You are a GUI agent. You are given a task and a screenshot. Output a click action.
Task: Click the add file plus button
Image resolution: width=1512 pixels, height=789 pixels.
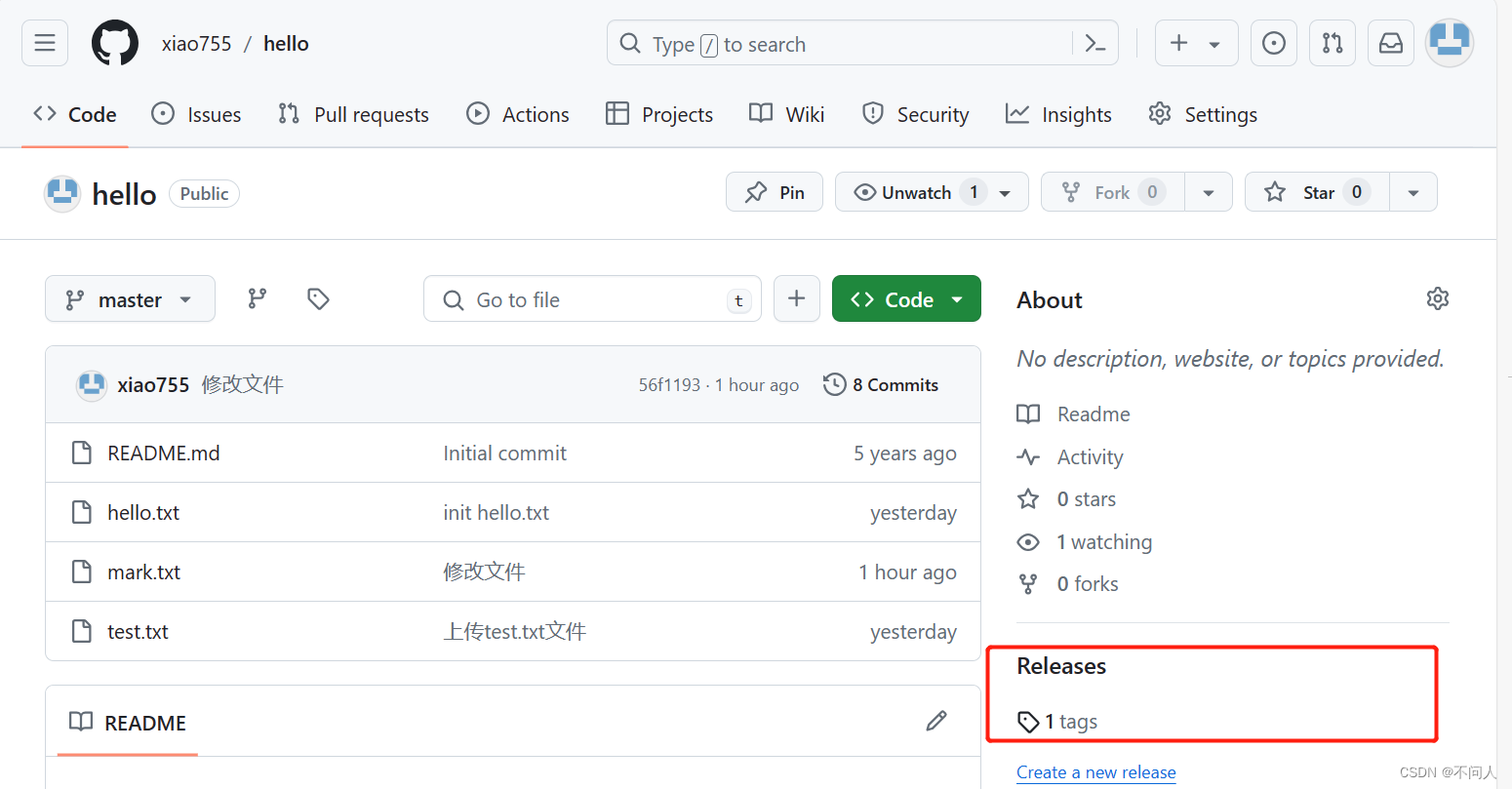pyautogui.click(x=797, y=298)
